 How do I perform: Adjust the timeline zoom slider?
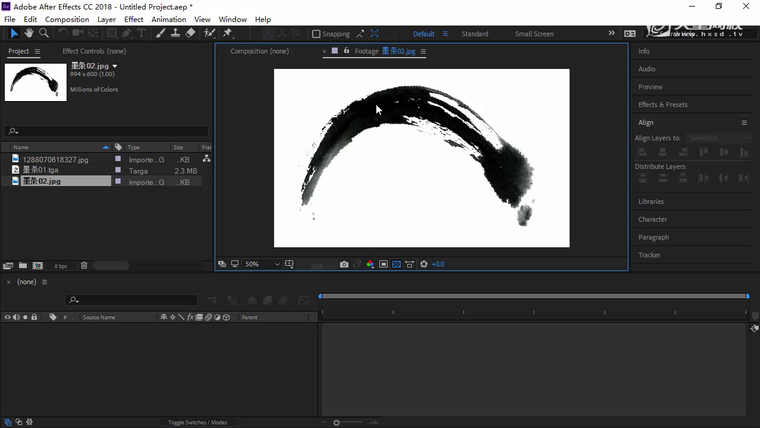tap(337, 422)
